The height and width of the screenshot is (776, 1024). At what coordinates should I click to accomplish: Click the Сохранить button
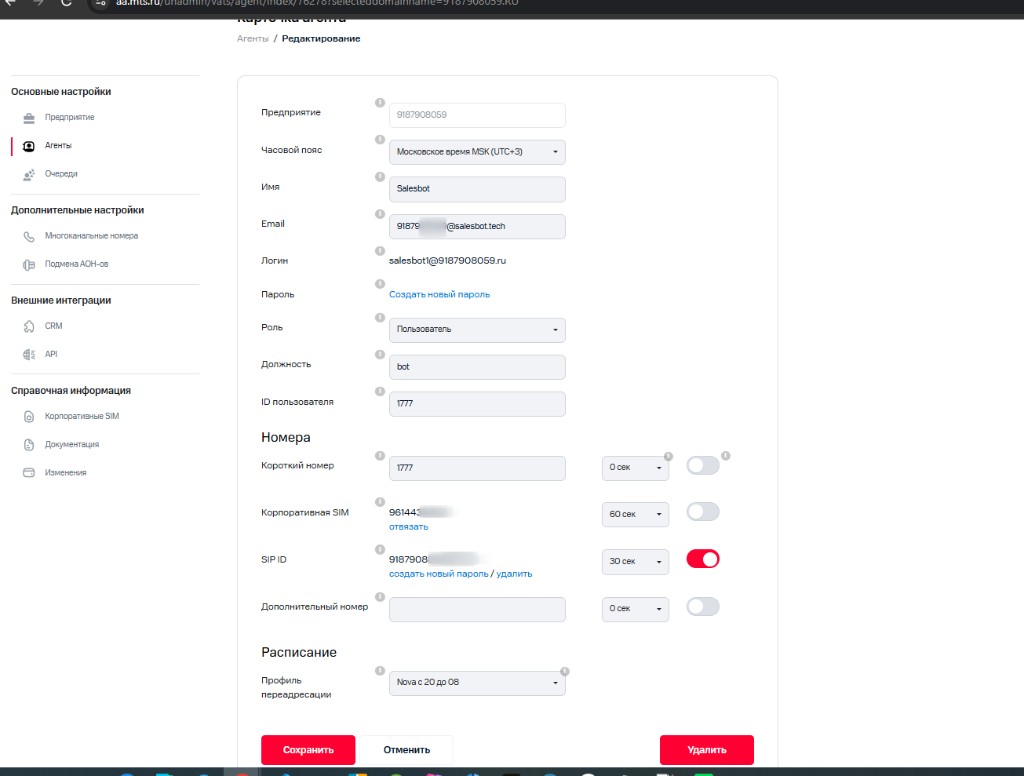pyautogui.click(x=308, y=750)
